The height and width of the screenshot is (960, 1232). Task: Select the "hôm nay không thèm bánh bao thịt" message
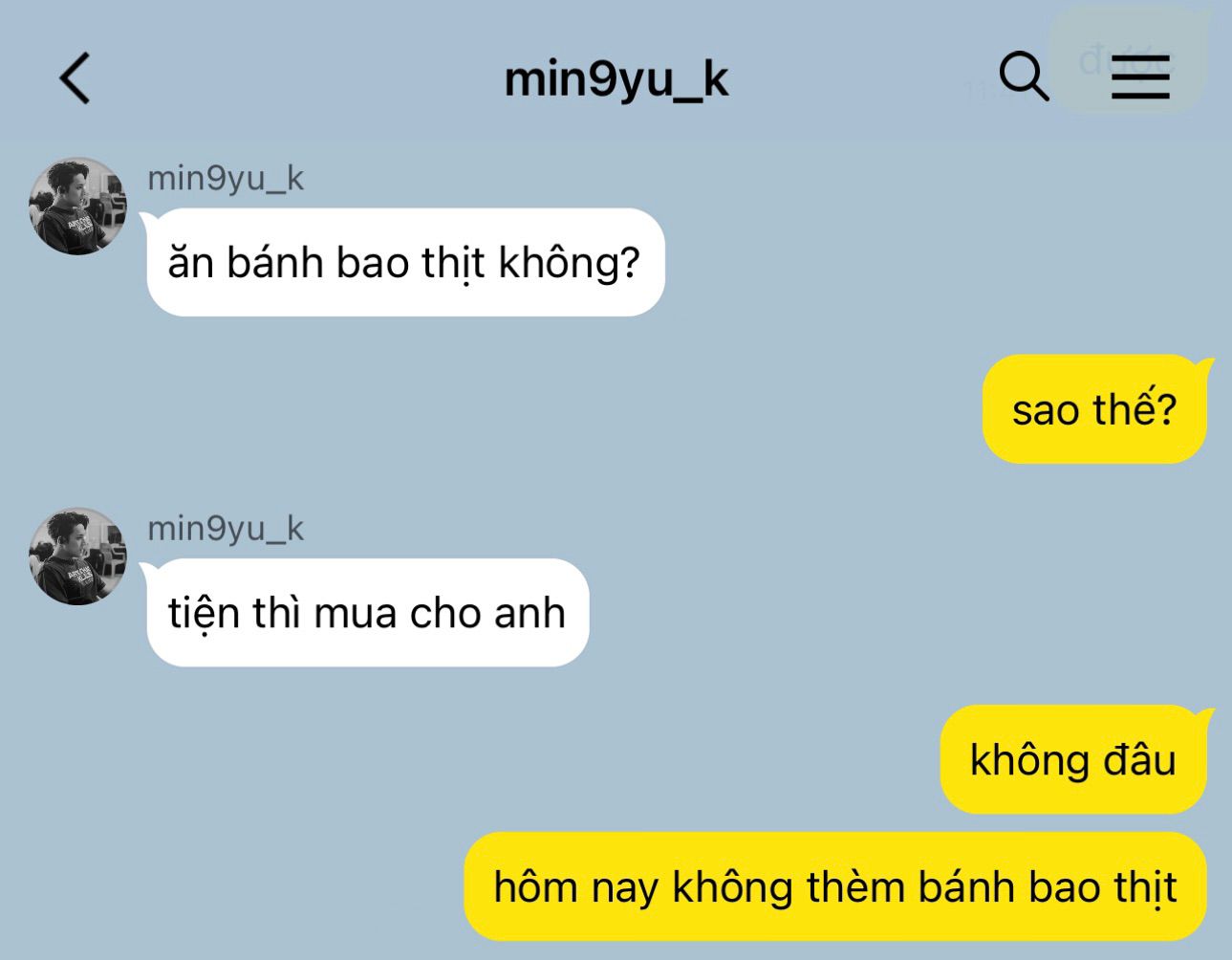pos(835,886)
